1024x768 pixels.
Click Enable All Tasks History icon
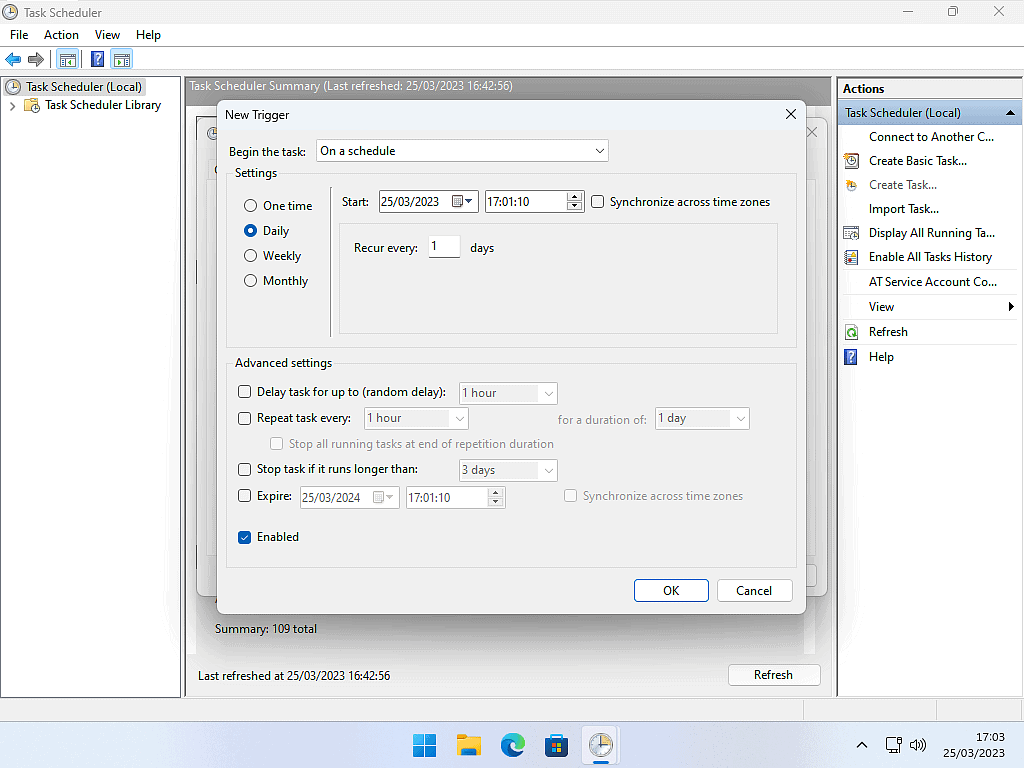coord(851,257)
